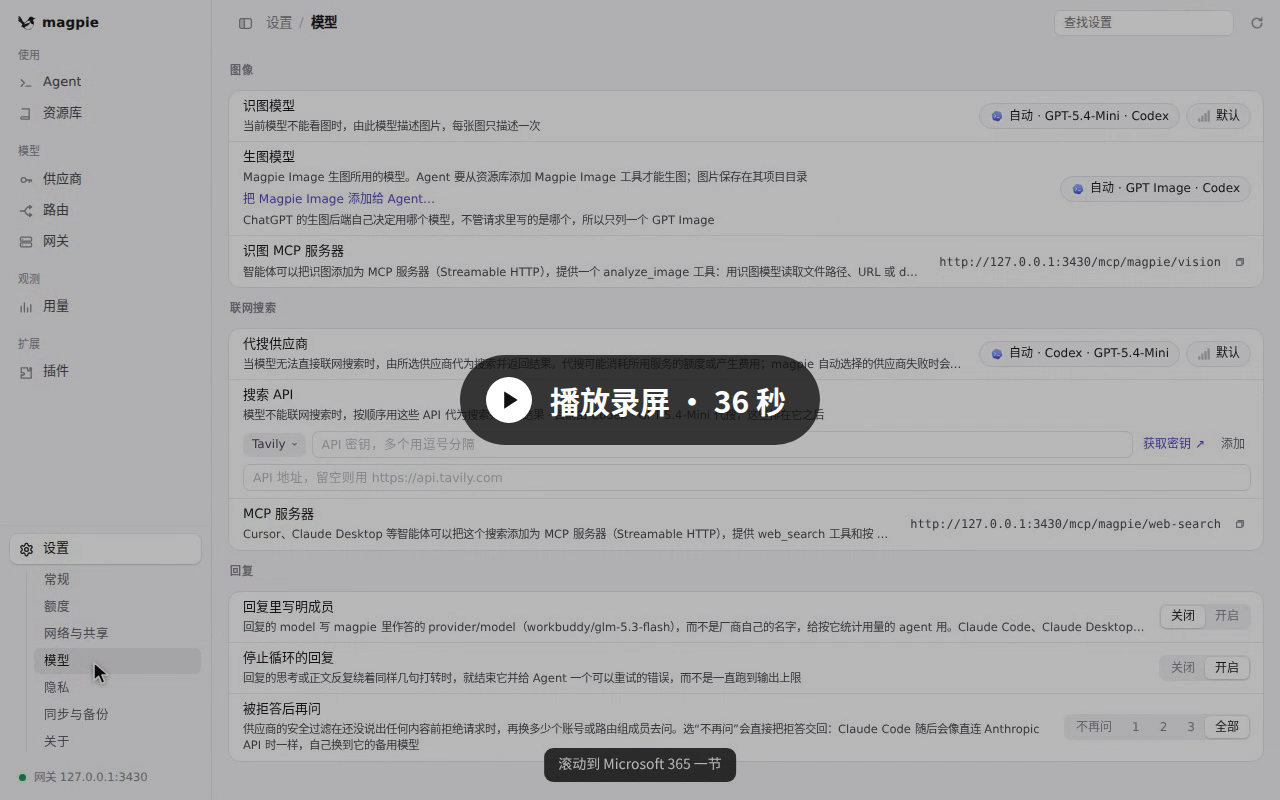The width and height of the screenshot is (1280, 800).
Task: Select 不再问 for 被拒答后再问
Action: pos(1093,727)
